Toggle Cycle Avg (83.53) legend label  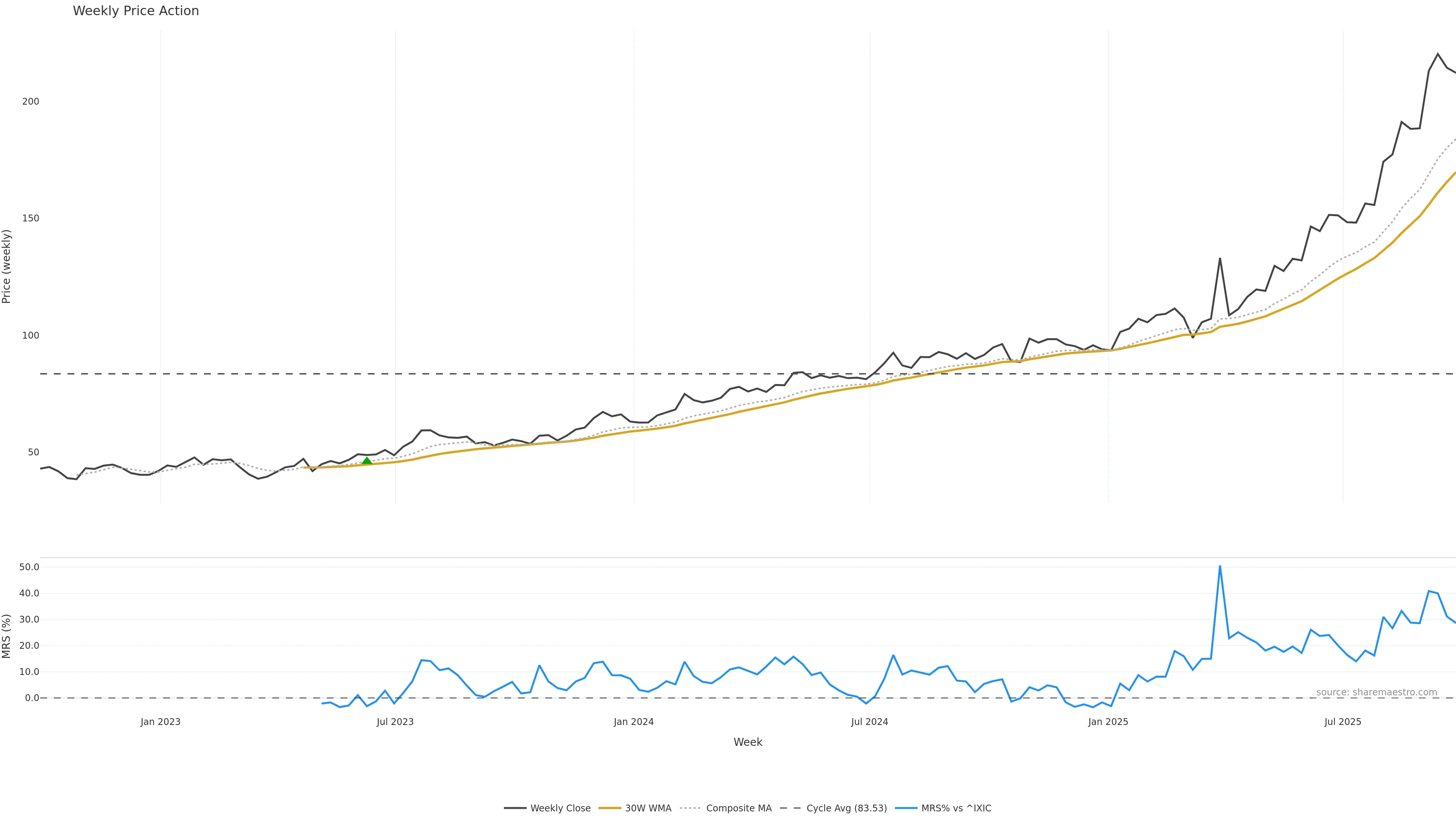pos(846,808)
